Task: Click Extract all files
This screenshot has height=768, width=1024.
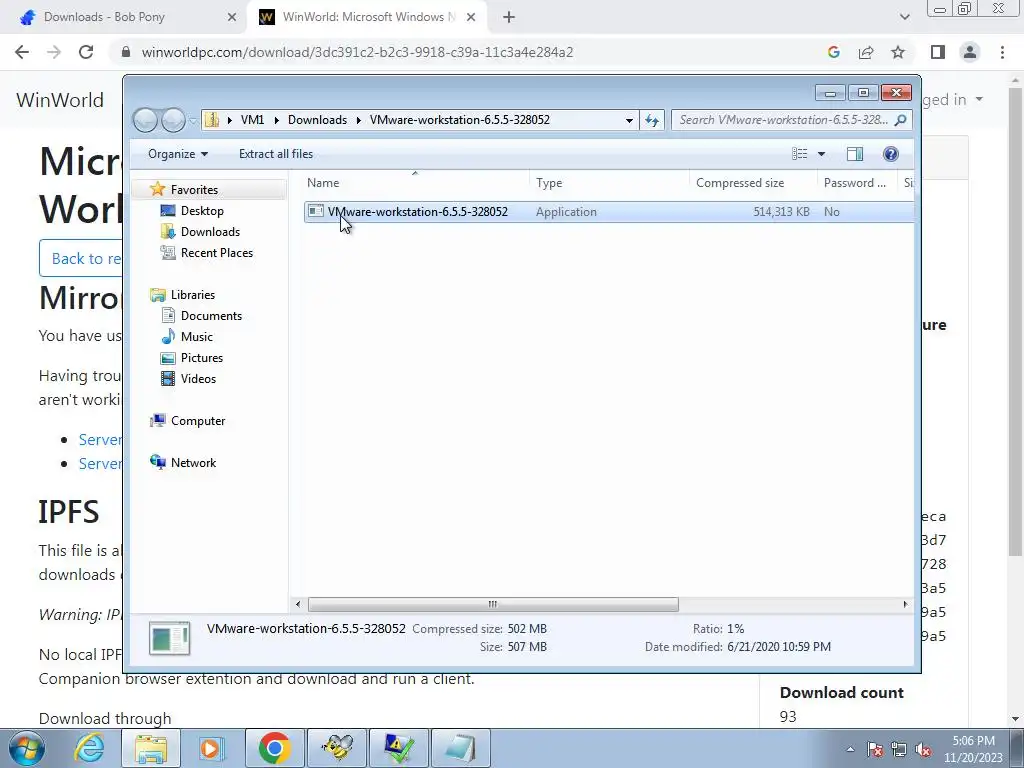Action: (x=276, y=154)
